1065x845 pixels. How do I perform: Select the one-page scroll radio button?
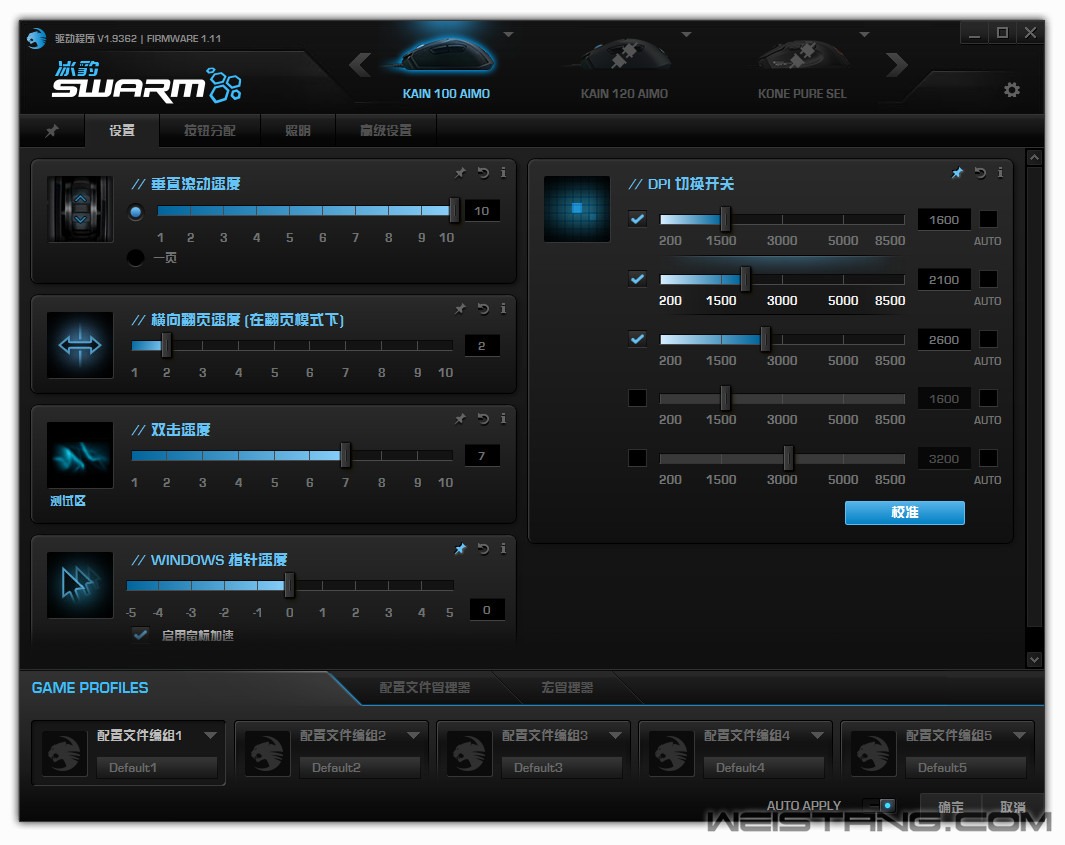[x=136, y=257]
